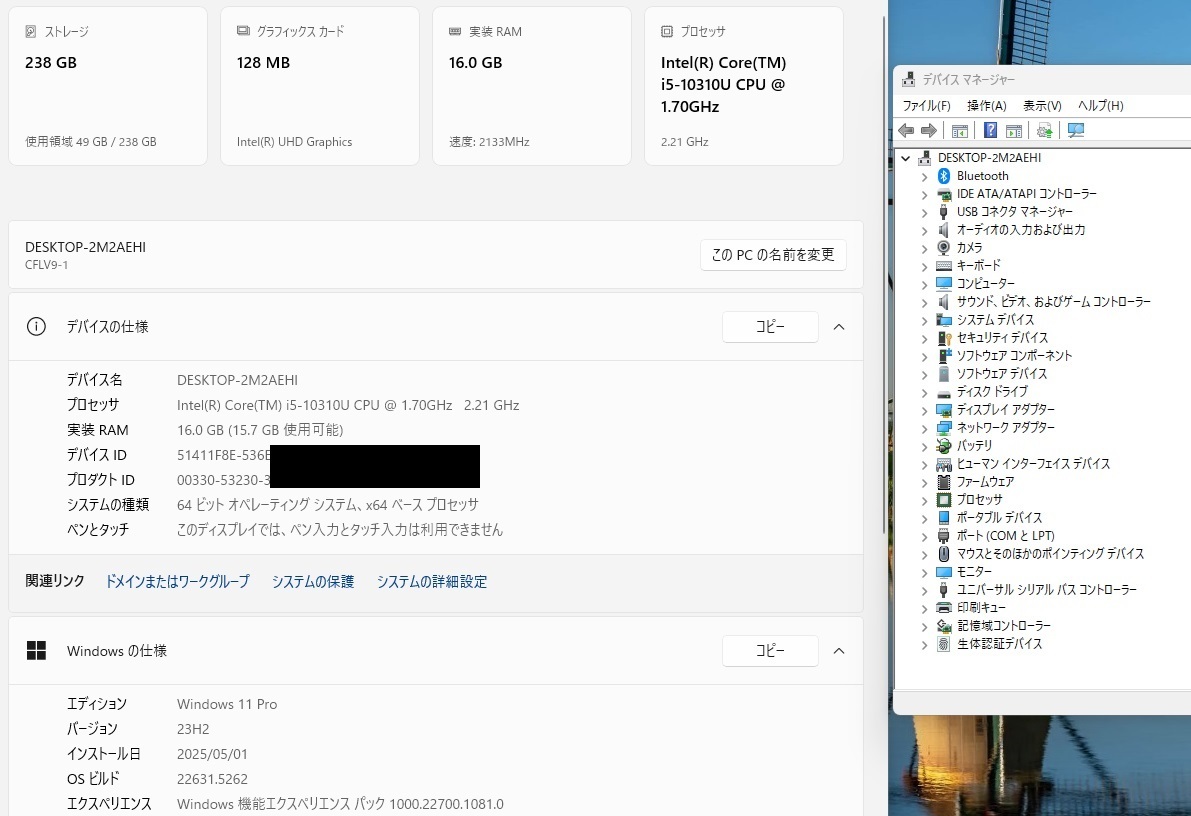Open Help via the blue question-mark icon
Screen dimensions: 1191x816
click(990, 131)
